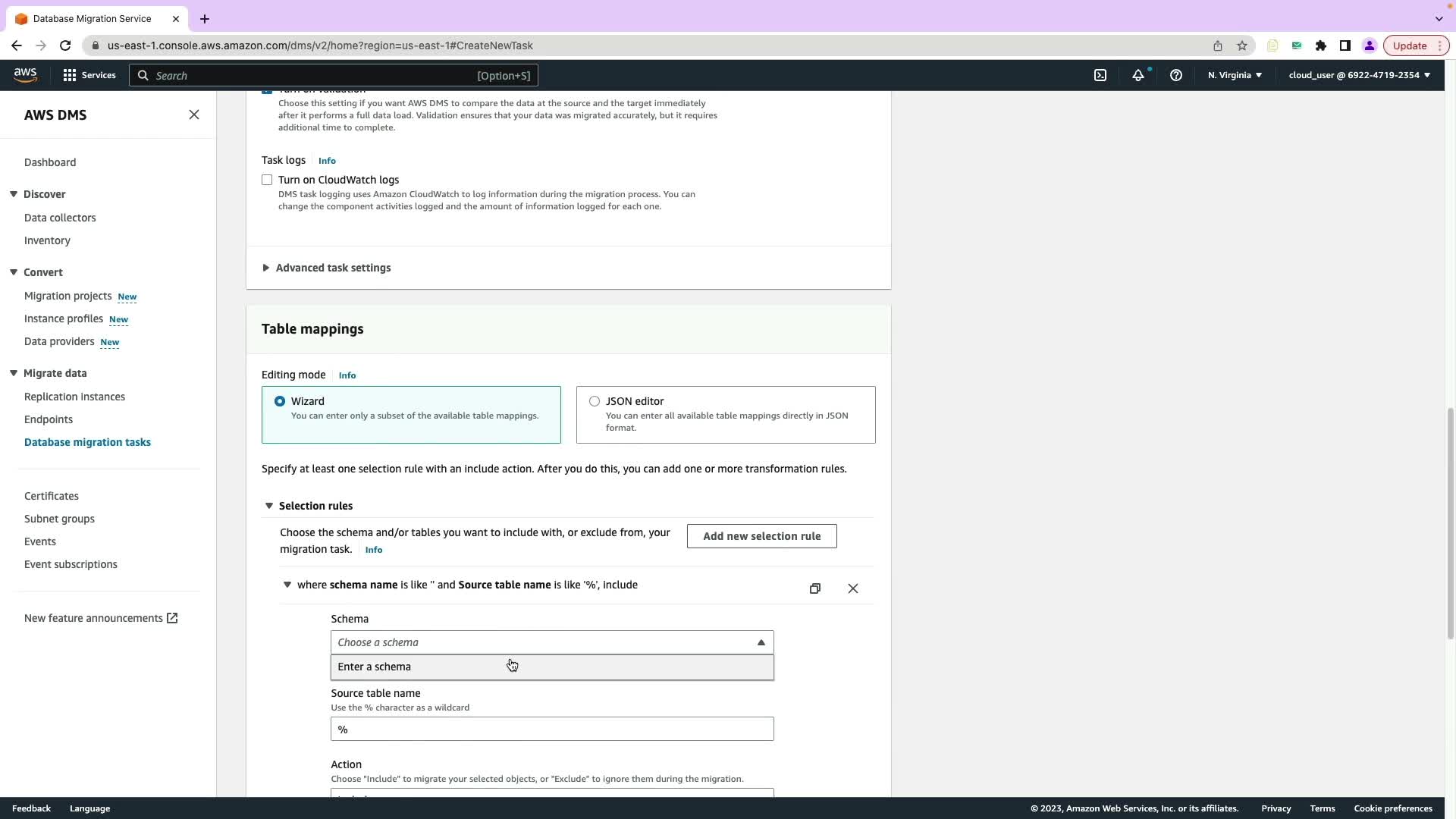Click the AWS logo home icon
This screenshot has height=819, width=1456.
[x=25, y=74]
